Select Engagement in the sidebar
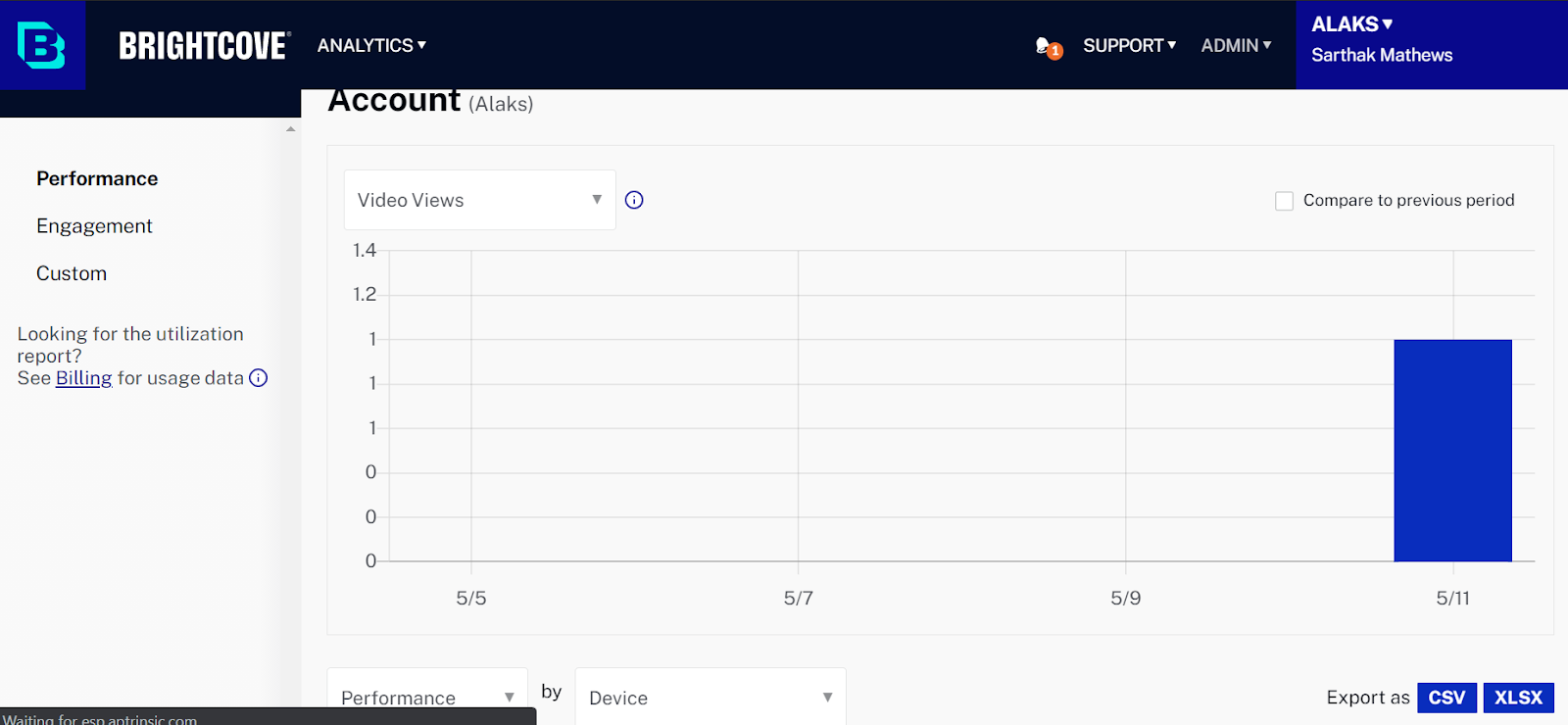 (94, 226)
